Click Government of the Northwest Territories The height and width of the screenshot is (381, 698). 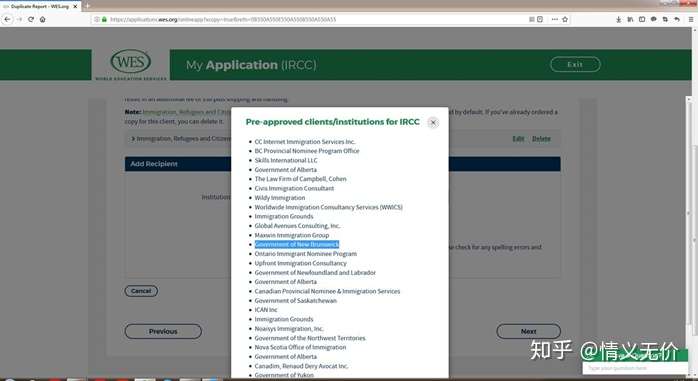point(310,338)
